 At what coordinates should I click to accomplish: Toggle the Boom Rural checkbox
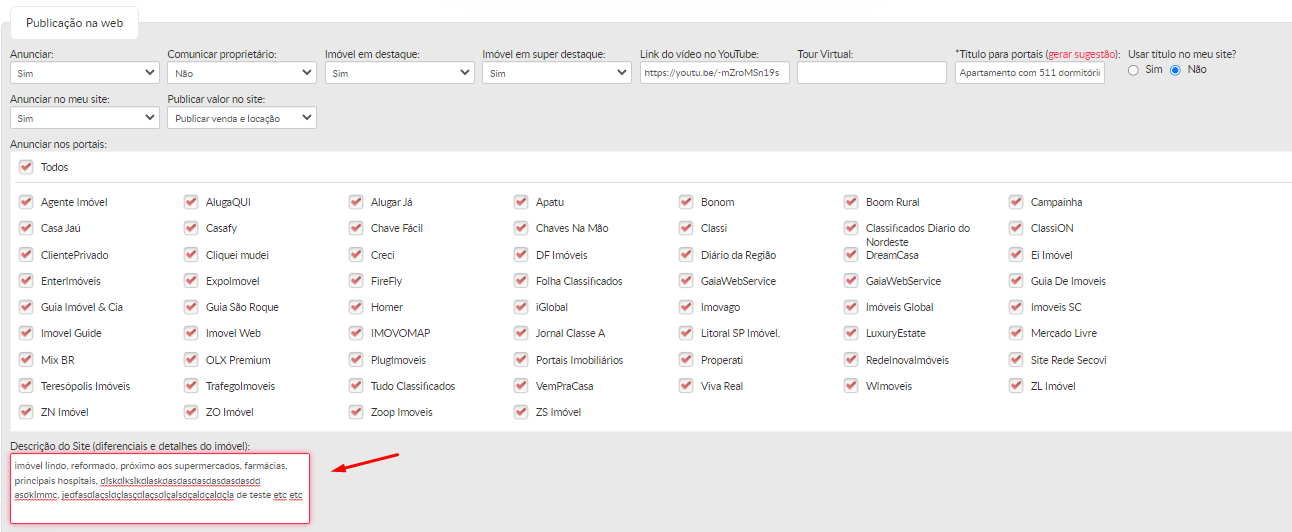click(851, 202)
